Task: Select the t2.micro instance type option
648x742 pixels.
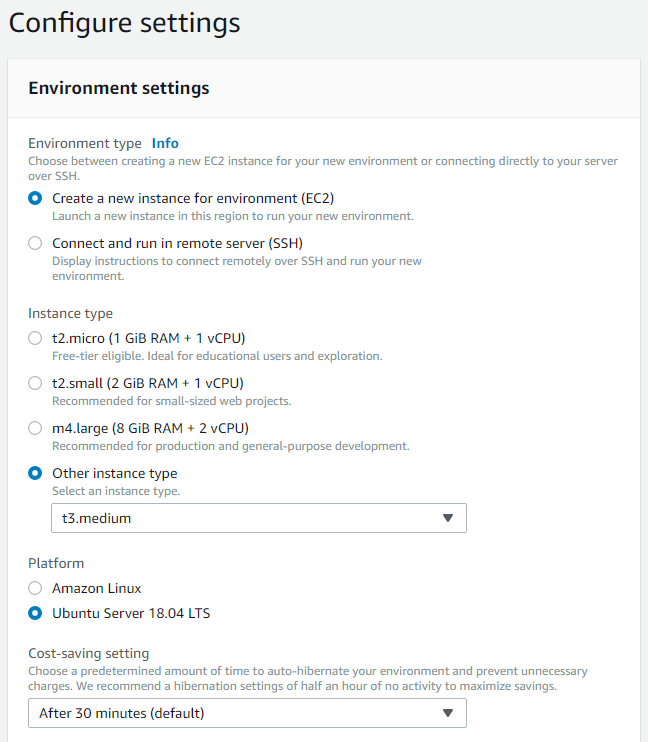Action: (x=36, y=338)
